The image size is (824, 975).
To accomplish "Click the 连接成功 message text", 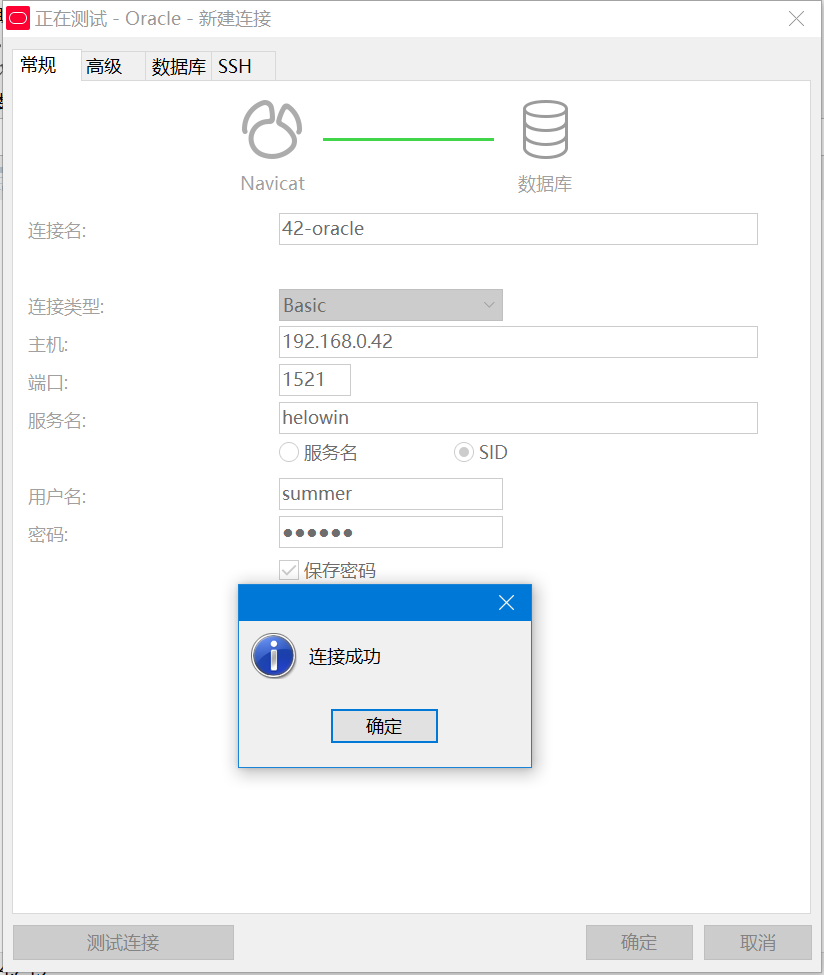I will [345, 657].
